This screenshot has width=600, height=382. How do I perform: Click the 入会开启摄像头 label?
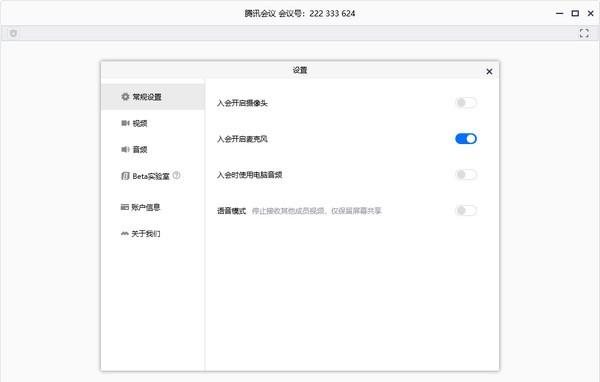tap(242, 103)
